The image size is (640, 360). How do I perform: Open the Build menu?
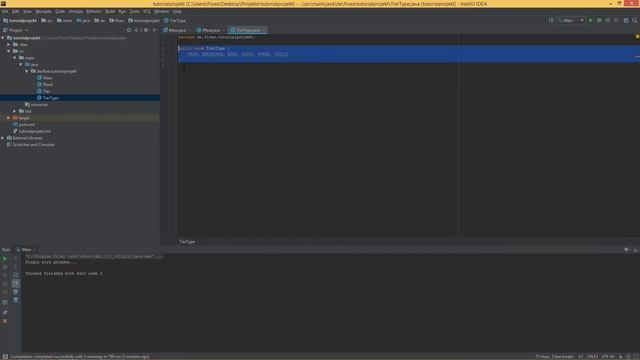(x=110, y=11)
